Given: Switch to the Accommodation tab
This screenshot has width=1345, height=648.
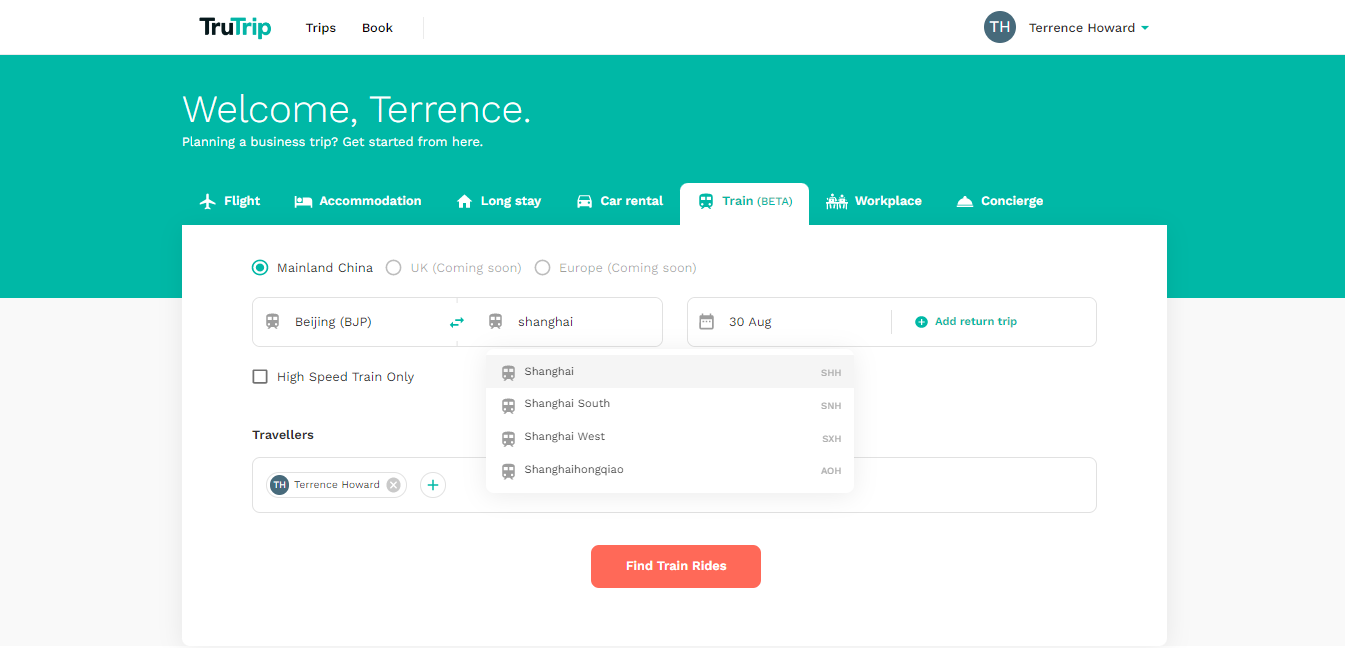Looking at the screenshot, I should (x=358, y=201).
